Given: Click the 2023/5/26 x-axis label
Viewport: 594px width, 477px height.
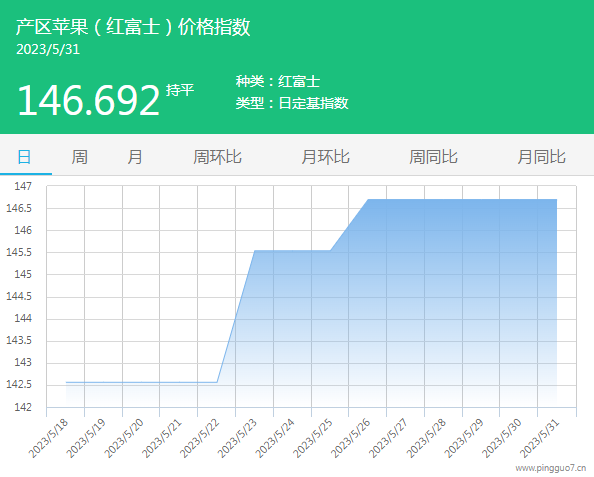Looking at the screenshot, I should coord(351,438).
